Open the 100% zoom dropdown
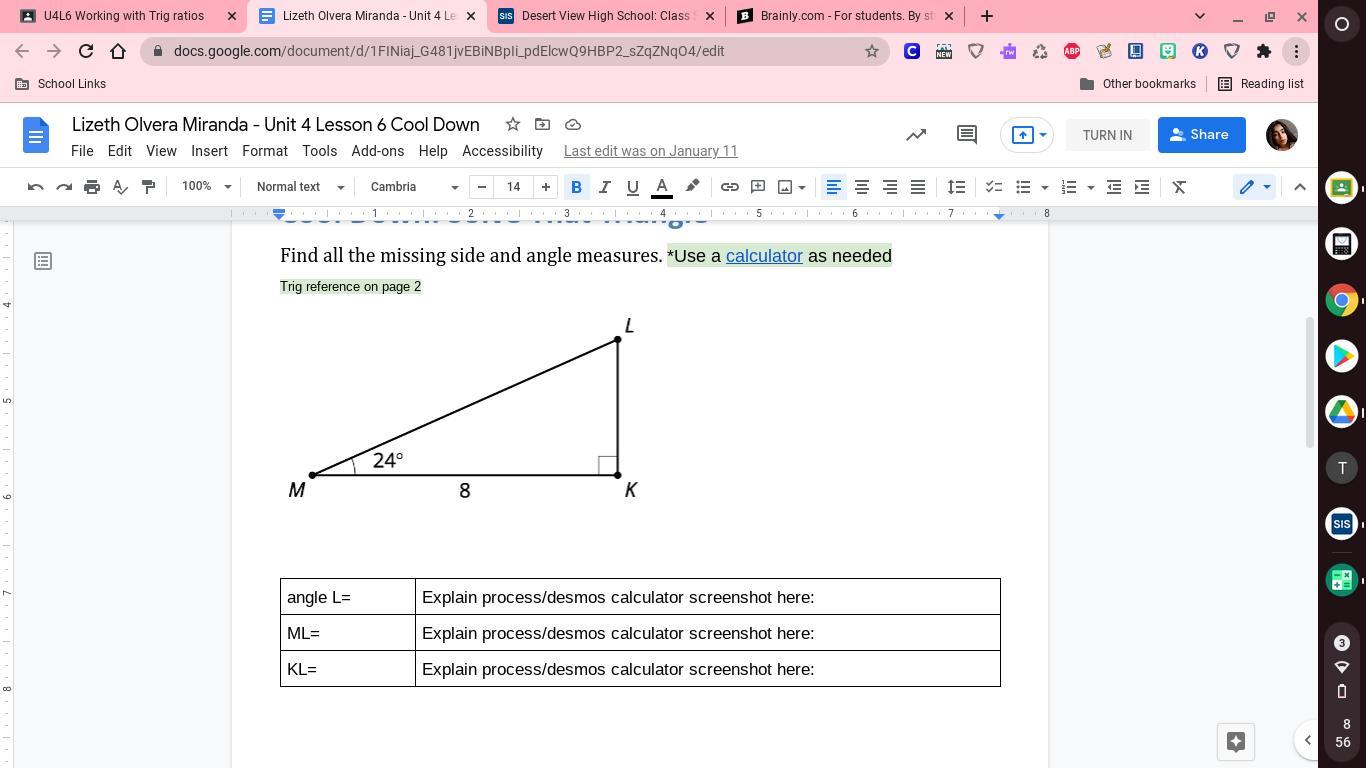Screen dimensions: 1366x768 (x=205, y=187)
